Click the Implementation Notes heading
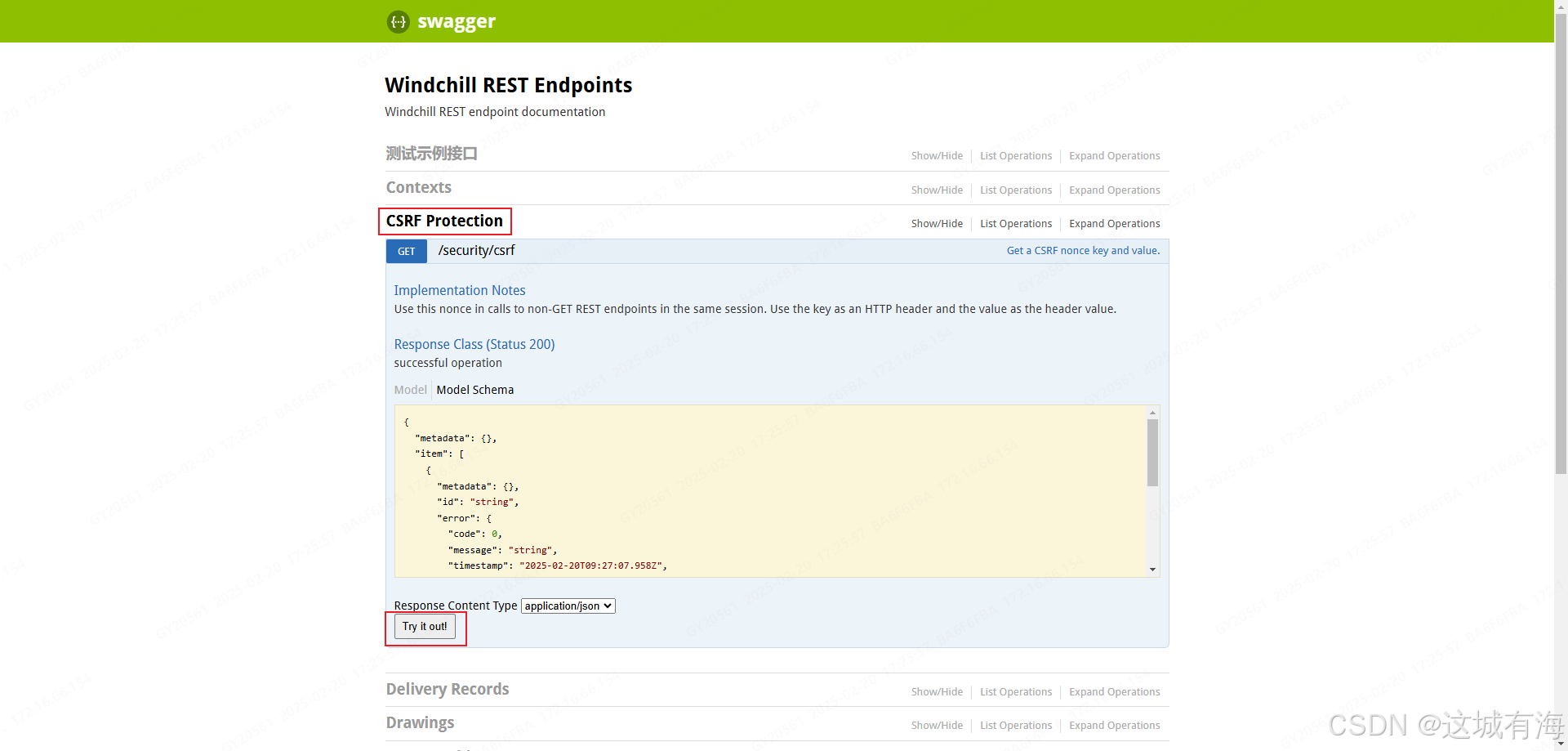 460,290
